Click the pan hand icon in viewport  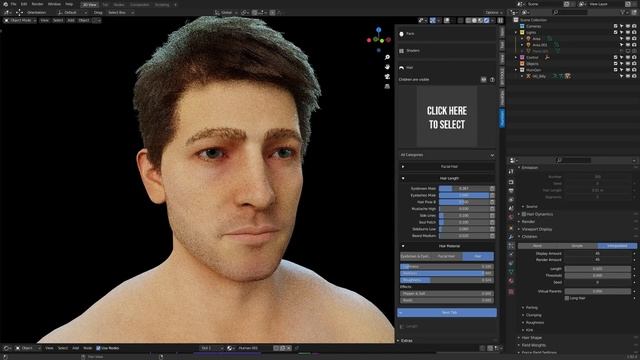(387, 67)
